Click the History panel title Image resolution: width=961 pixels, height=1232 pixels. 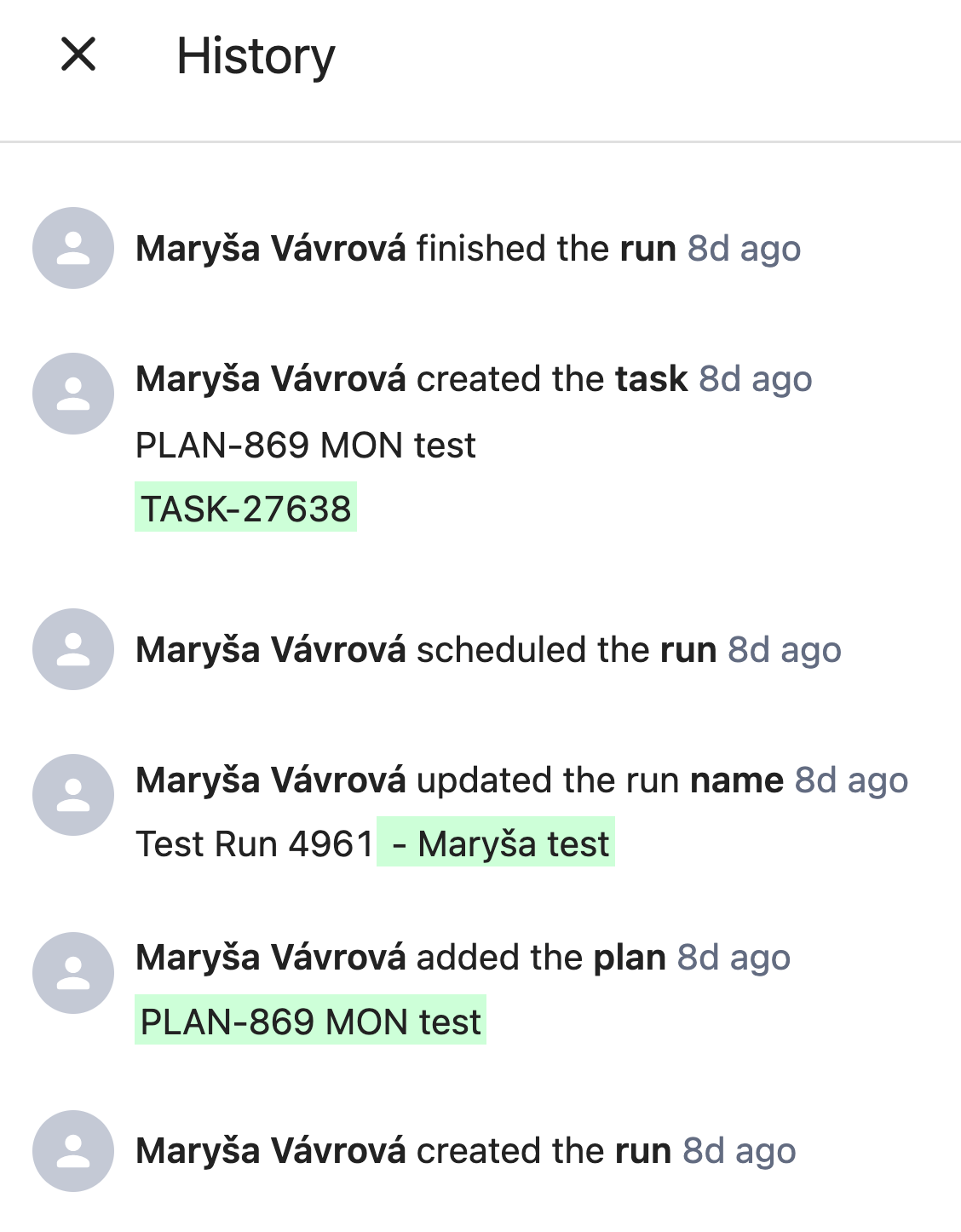pos(256,56)
